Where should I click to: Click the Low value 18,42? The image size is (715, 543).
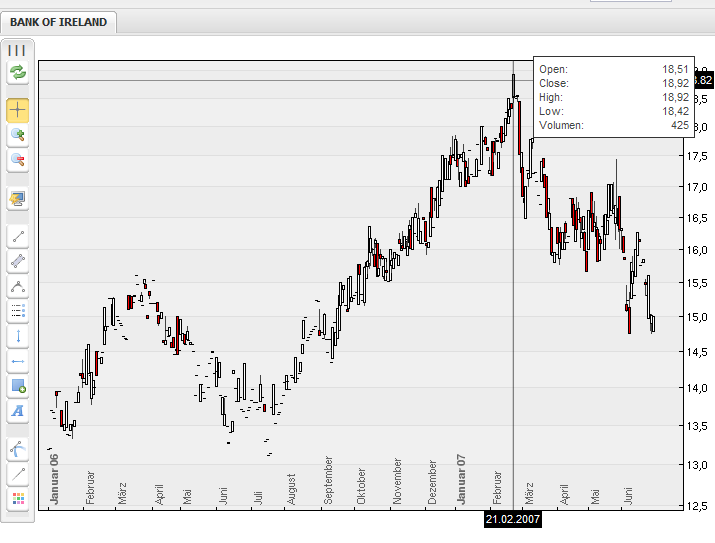[675, 111]
